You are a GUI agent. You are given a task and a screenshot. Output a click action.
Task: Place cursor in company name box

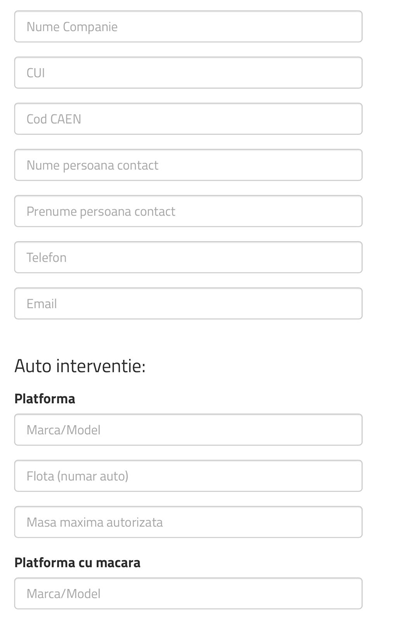point(188,26)
